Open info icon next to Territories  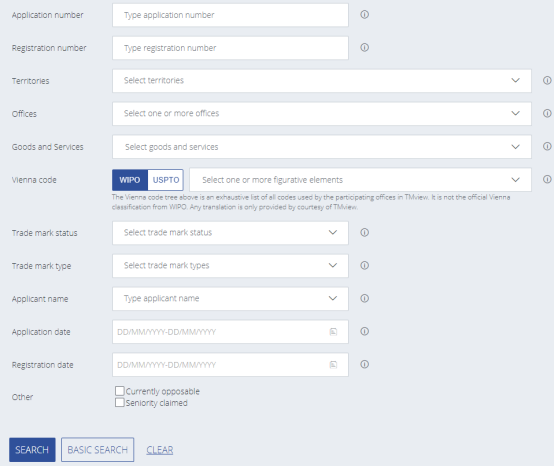pyautogui.click(x=547, y=81)
